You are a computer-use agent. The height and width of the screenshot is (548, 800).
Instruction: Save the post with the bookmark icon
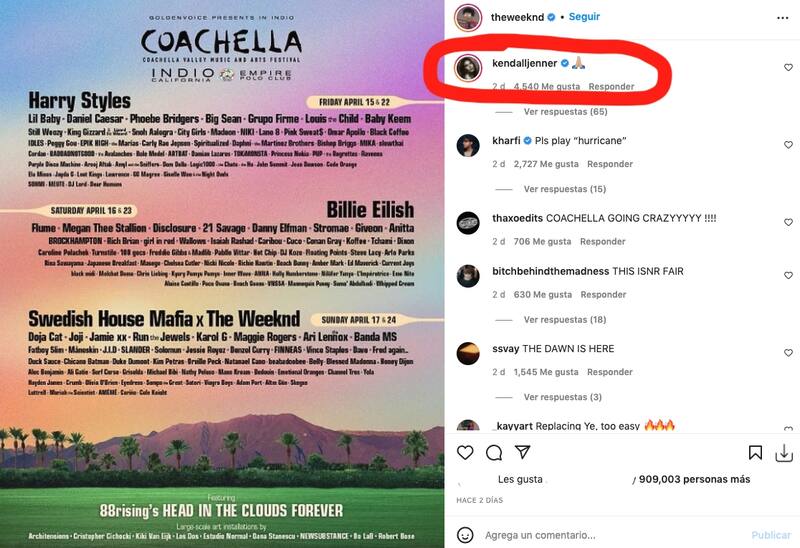click(x=756, y=453)
